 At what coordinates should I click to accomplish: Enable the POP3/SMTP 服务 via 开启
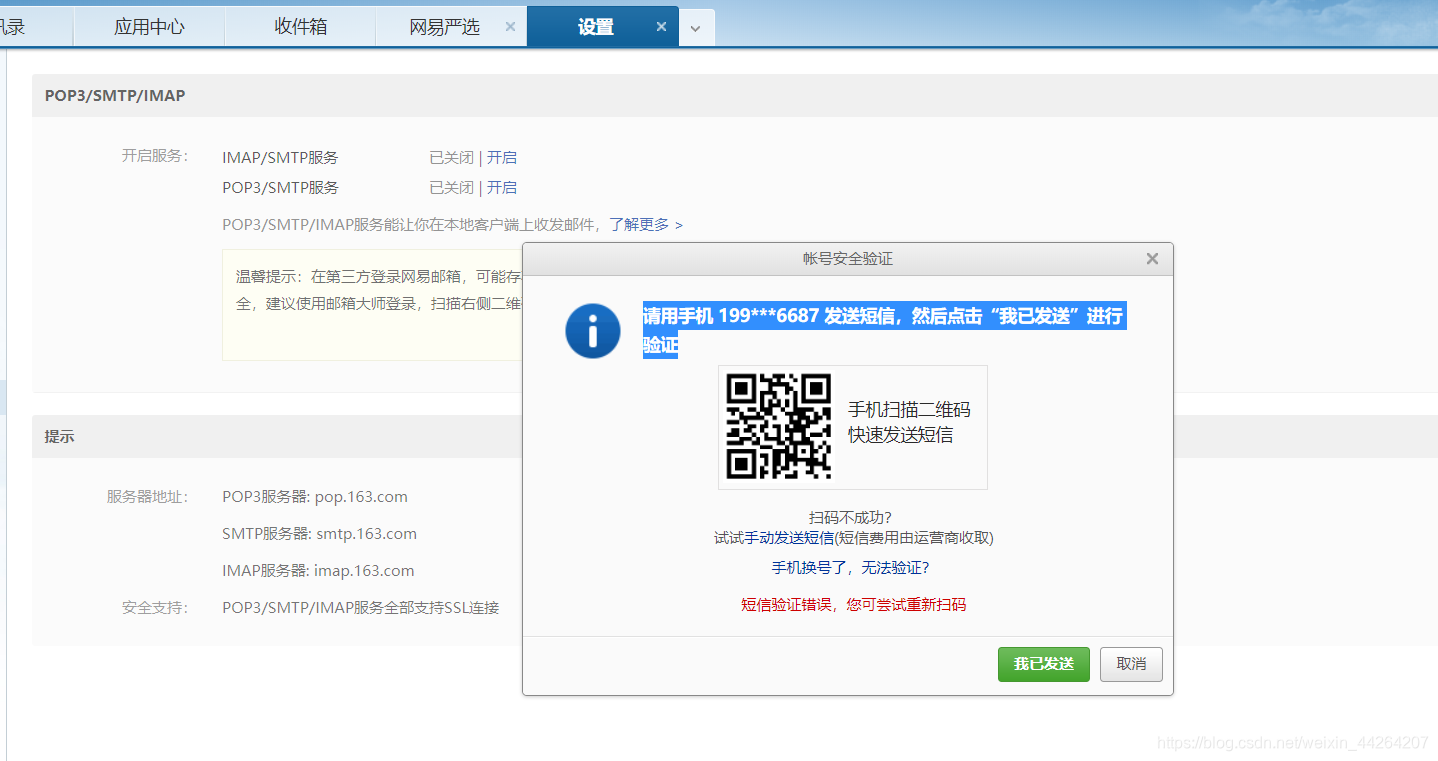click(503, 187)
